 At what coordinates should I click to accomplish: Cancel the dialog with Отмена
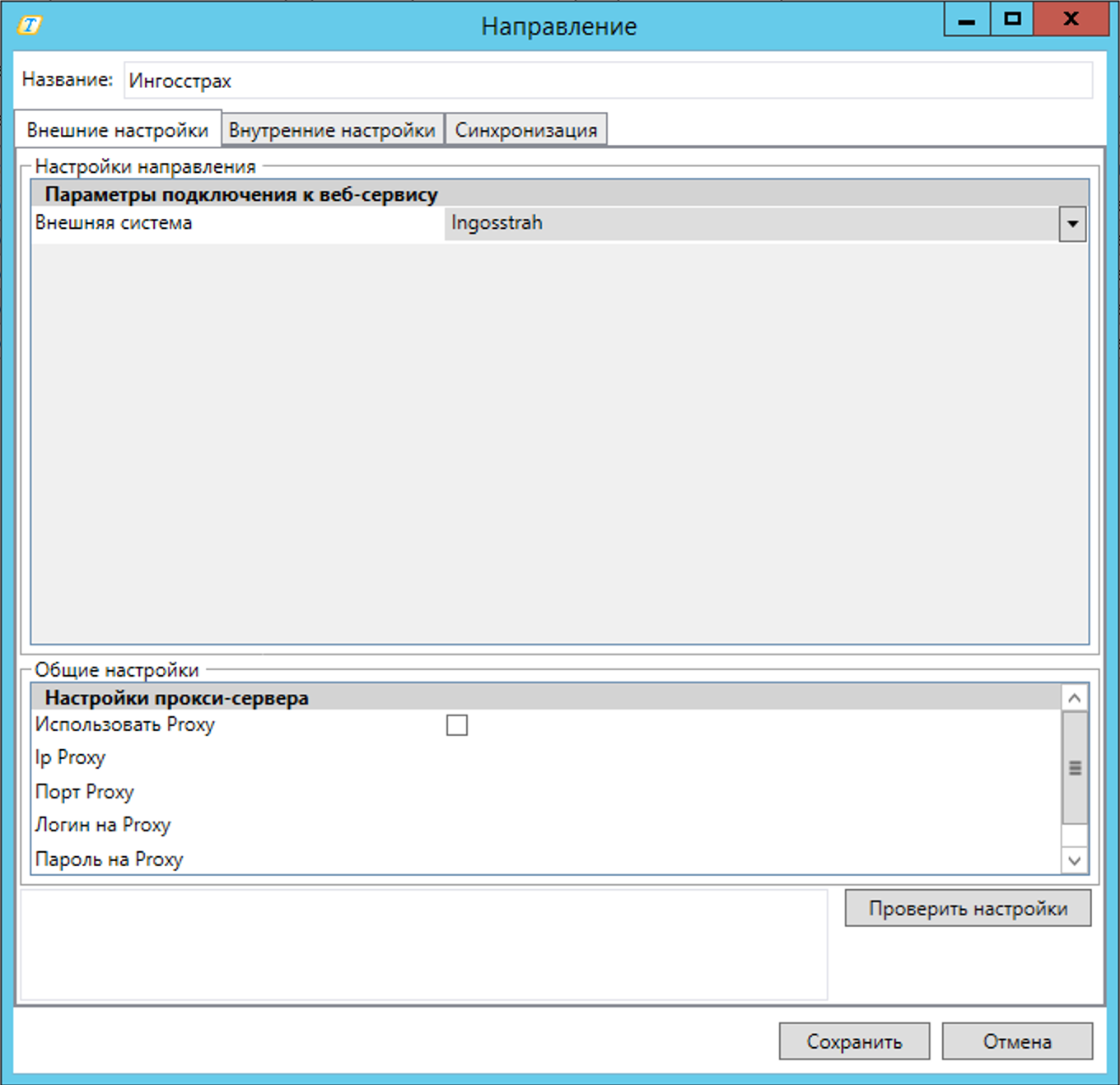1017,1041
